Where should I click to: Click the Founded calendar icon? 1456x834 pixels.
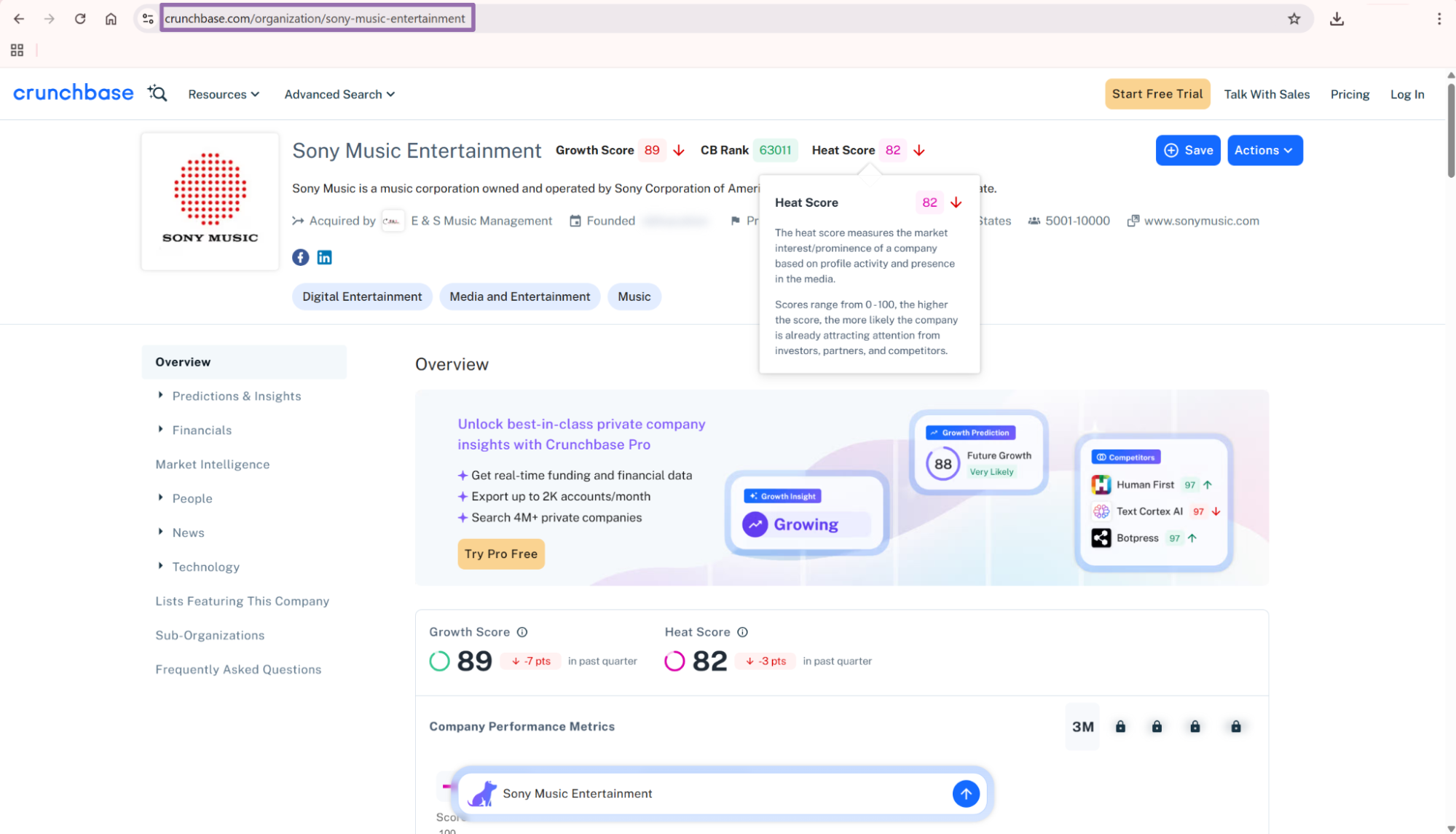(x=575, y=221)
